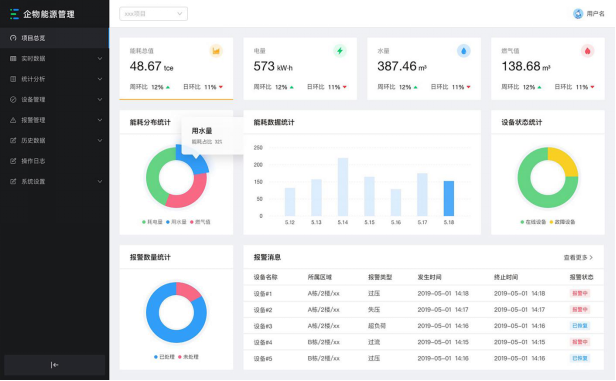This screenshot has height=381, width=616.
Task: Click the 5.16 bar in 能耗数据统计
Action: [396, 203]
